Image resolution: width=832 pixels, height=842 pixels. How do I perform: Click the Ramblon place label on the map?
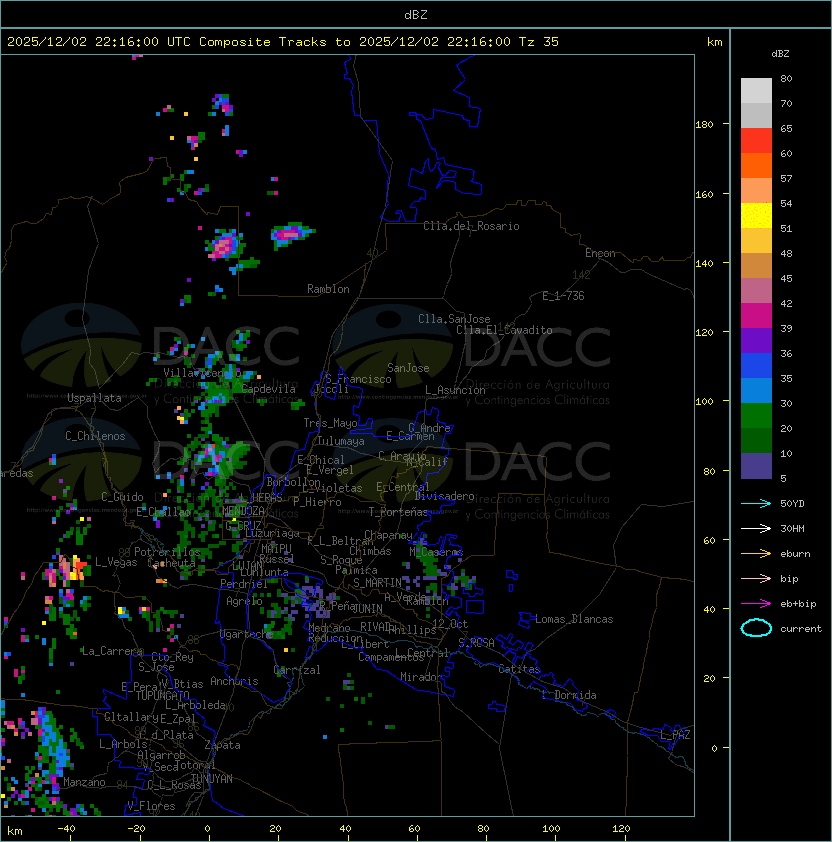pyautogui.click(x=328, y=289)
